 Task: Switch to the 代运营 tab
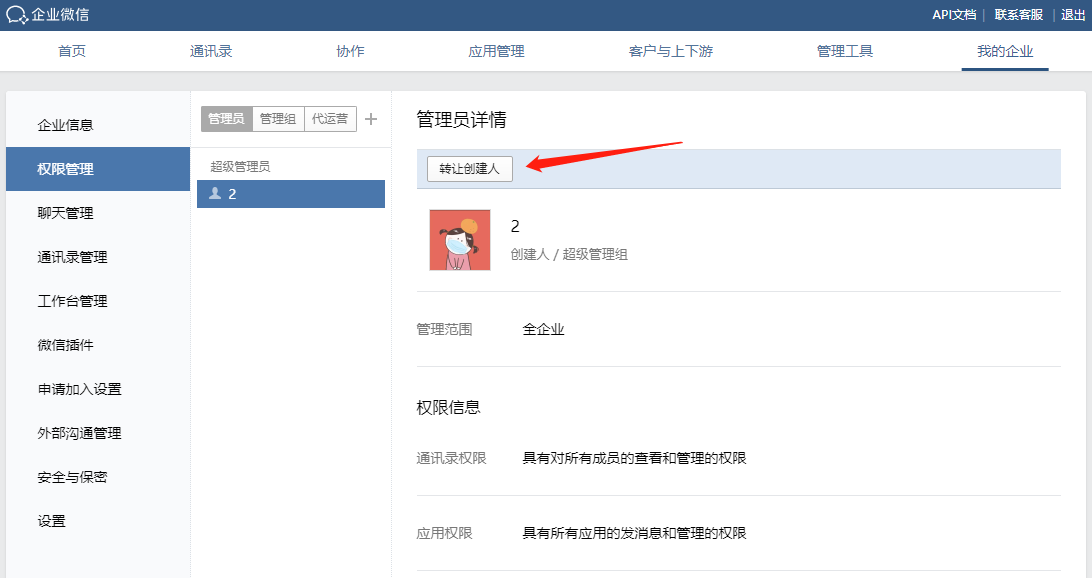point(330,119)
